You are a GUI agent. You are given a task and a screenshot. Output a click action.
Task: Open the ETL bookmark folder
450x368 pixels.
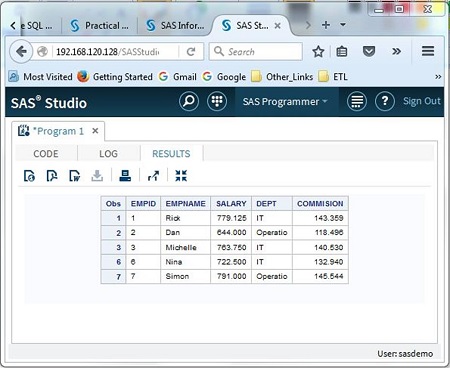[x=333, y=77]
